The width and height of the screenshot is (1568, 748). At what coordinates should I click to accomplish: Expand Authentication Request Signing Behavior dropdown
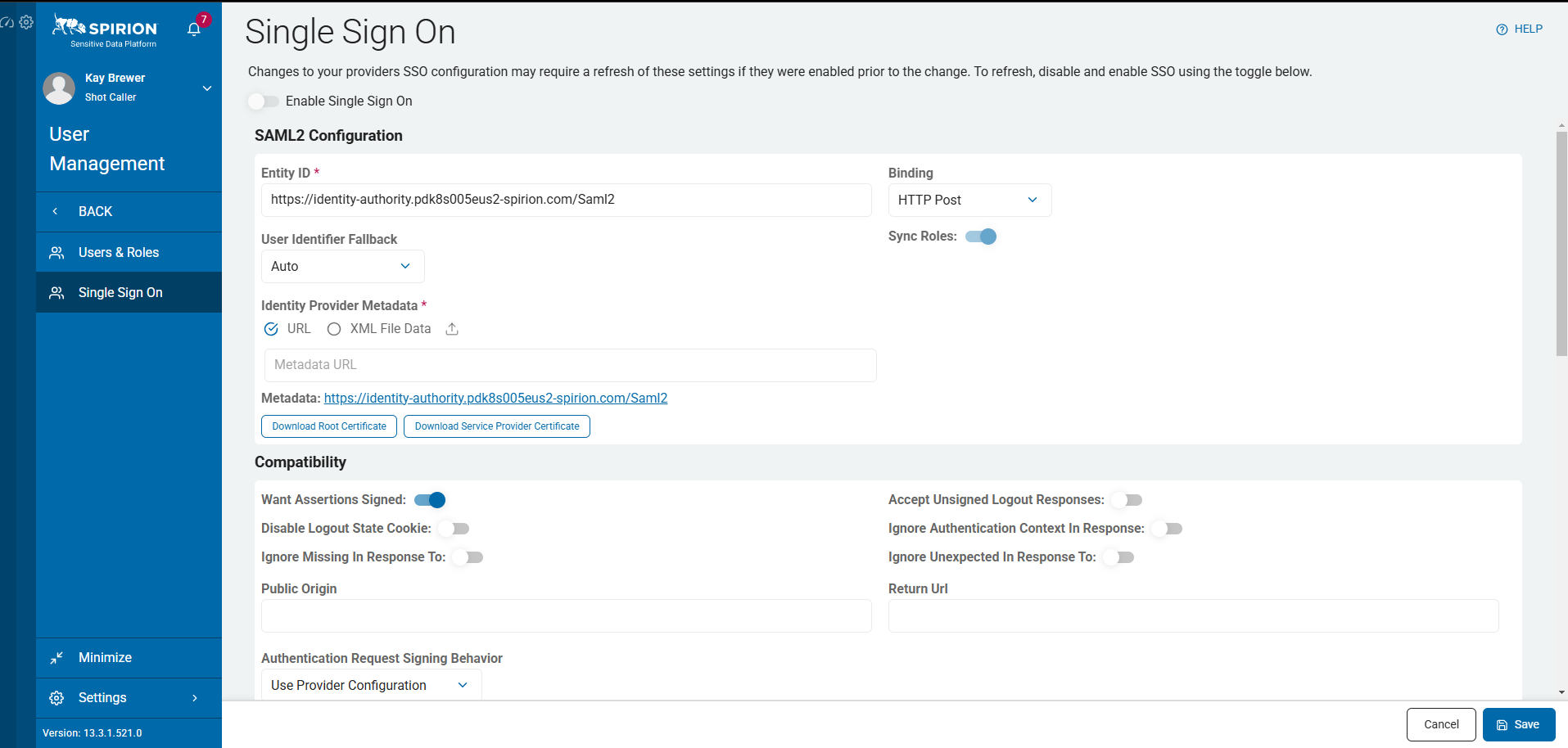pos(371,685)
